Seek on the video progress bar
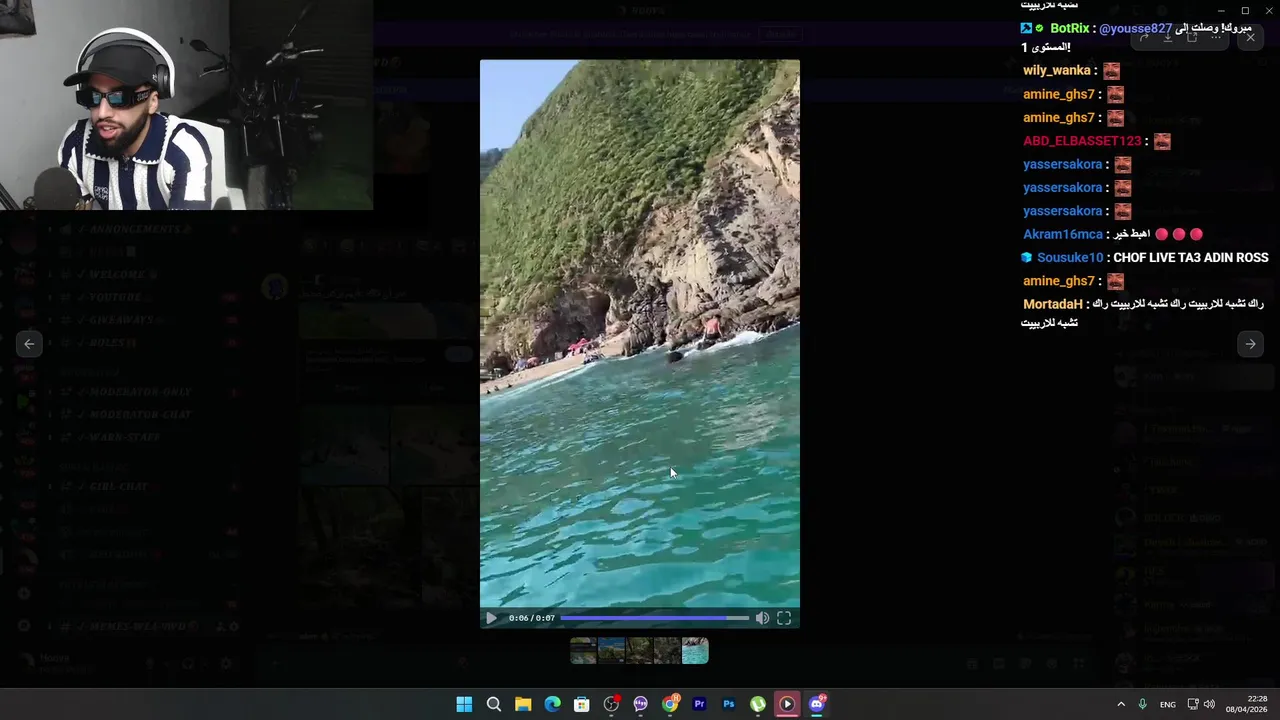The image size is (1280, 720). click(654, 618)
